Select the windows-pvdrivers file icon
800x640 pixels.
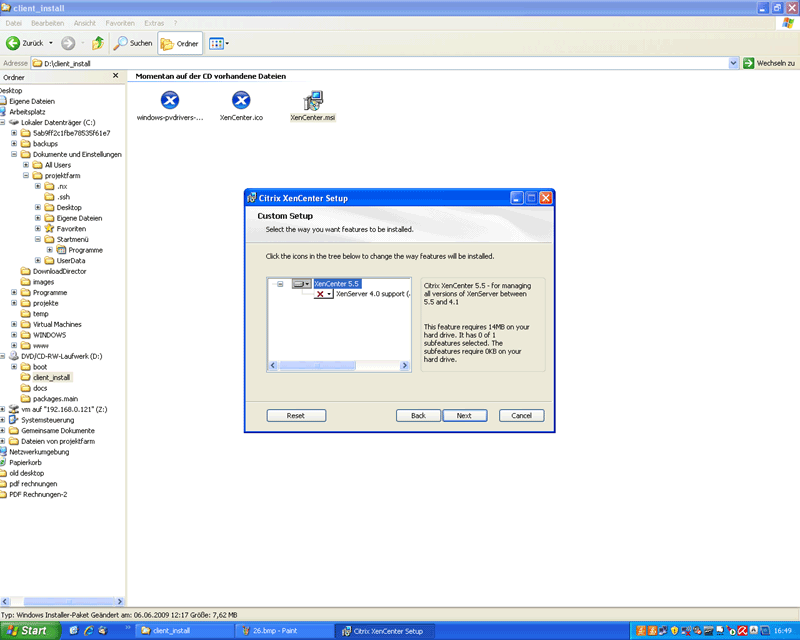point(170,100)
